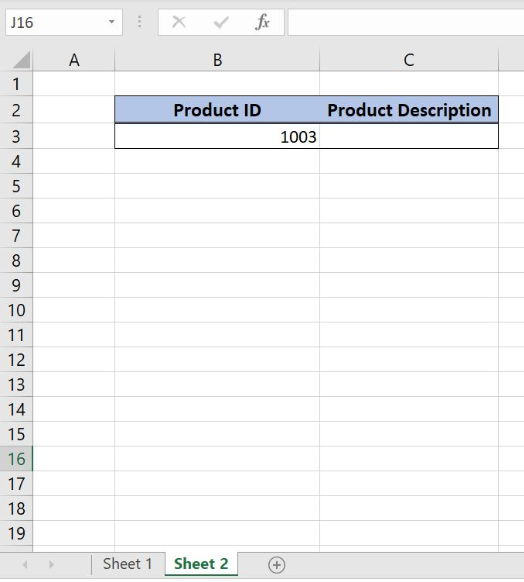This screenshot has height=582, width=524.
Task: Select row 16 header
Action: point(16,459)
